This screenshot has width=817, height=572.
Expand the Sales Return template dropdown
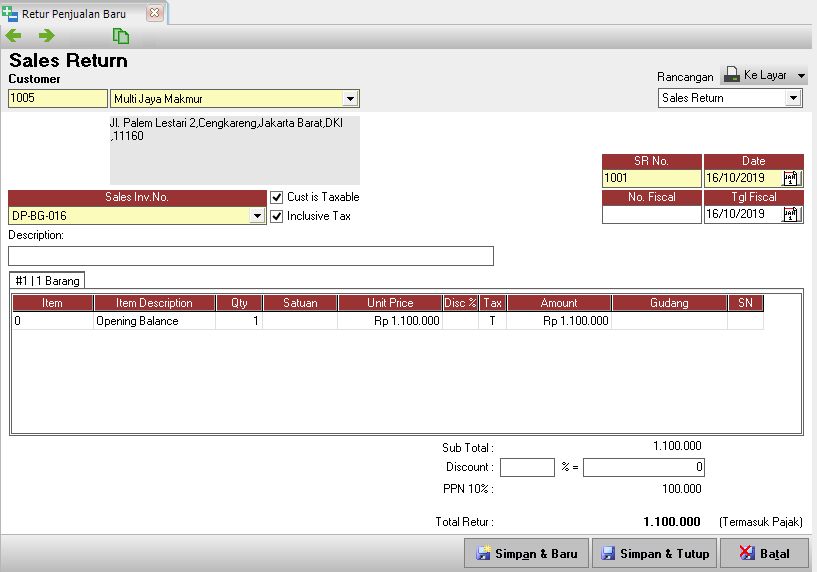793,98
